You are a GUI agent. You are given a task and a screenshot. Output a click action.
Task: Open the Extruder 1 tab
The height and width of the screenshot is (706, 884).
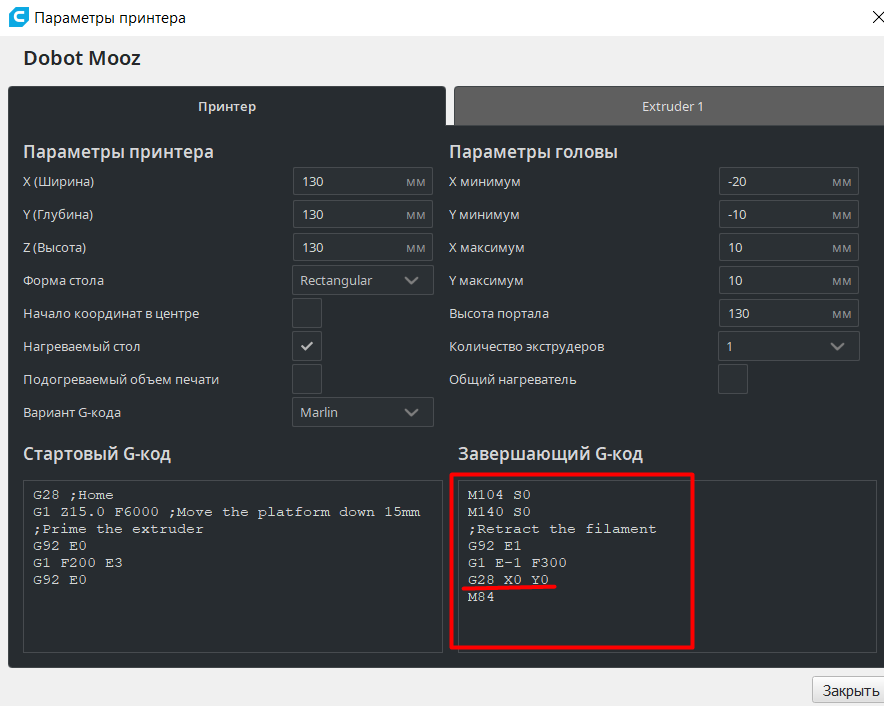coord(670,106)
